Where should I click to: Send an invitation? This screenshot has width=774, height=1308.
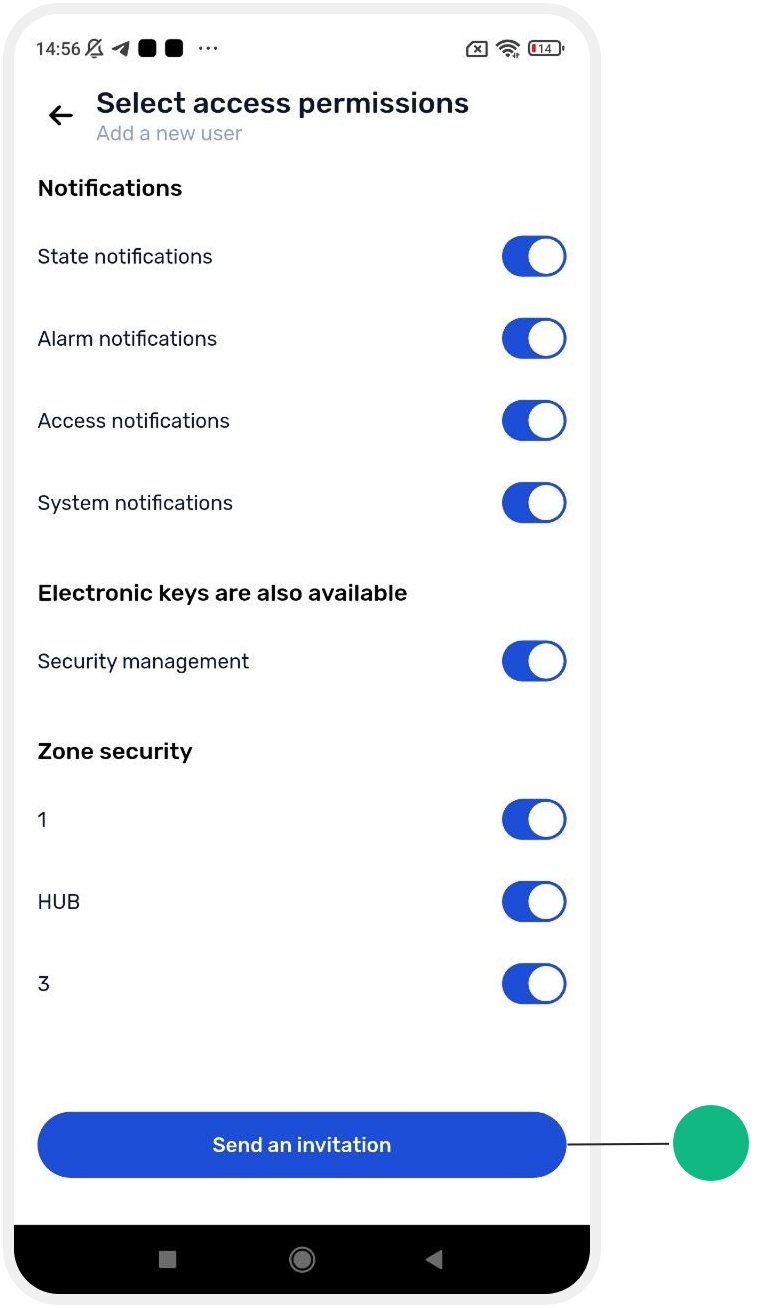coord(302,1145)
